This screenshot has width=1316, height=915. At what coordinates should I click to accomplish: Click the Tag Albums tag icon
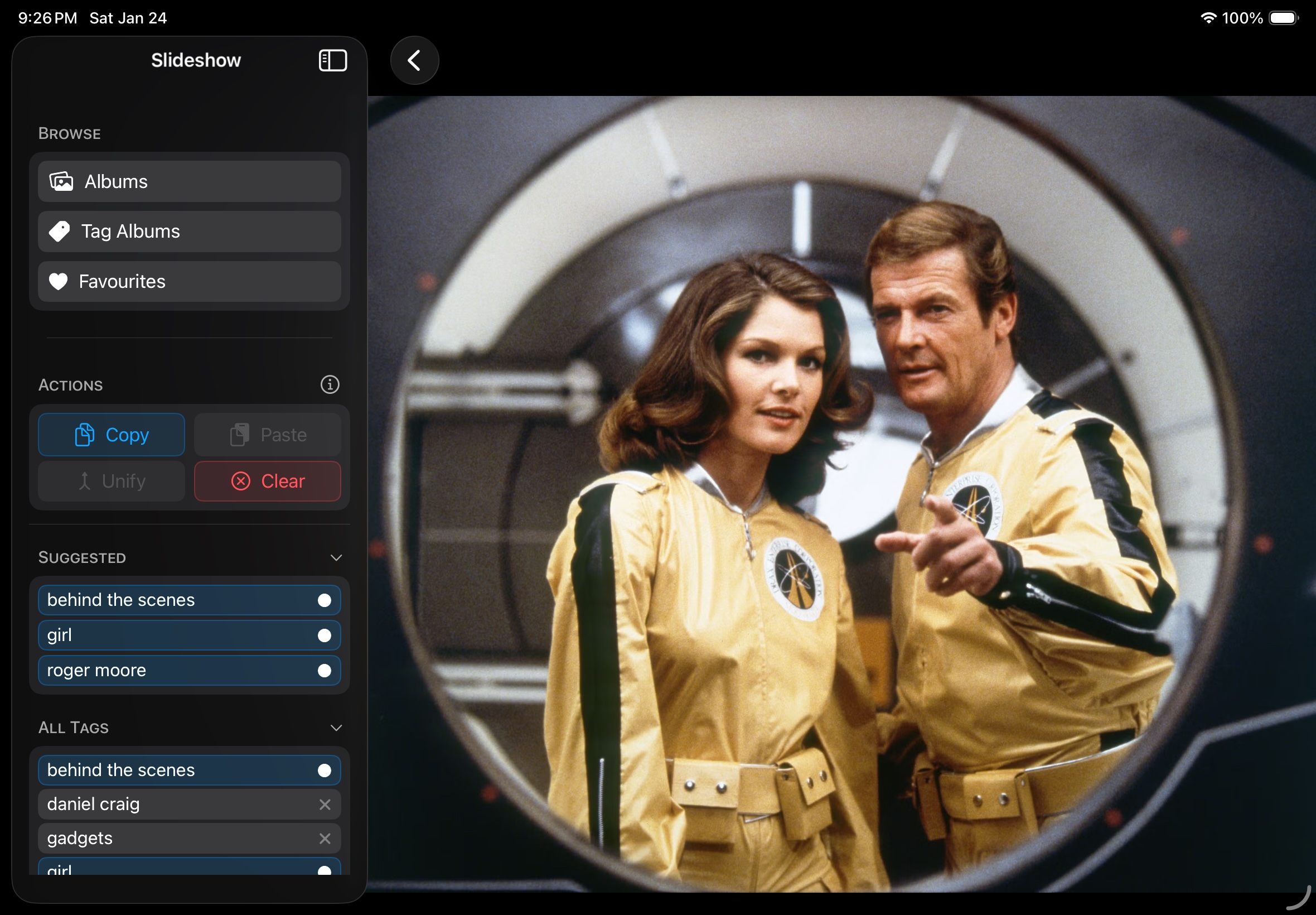[60, 232]
